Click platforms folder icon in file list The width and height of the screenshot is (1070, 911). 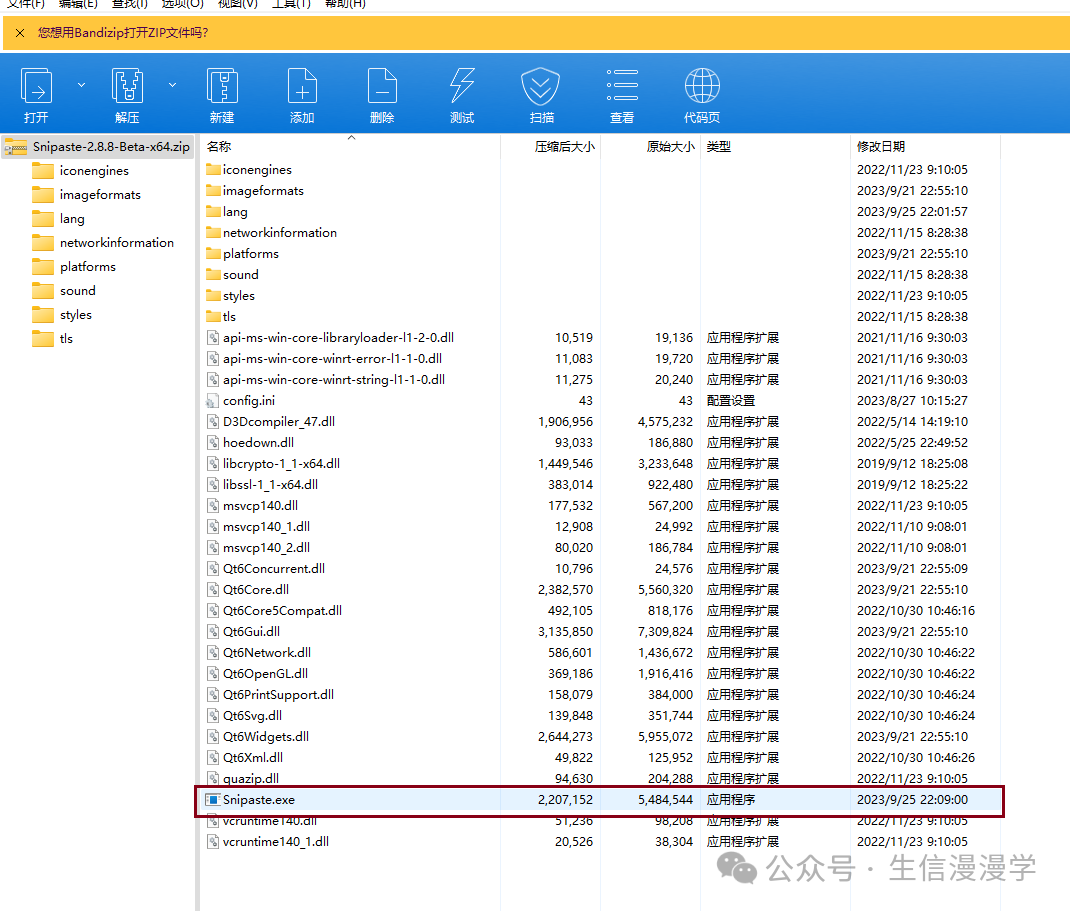point(213,254)
